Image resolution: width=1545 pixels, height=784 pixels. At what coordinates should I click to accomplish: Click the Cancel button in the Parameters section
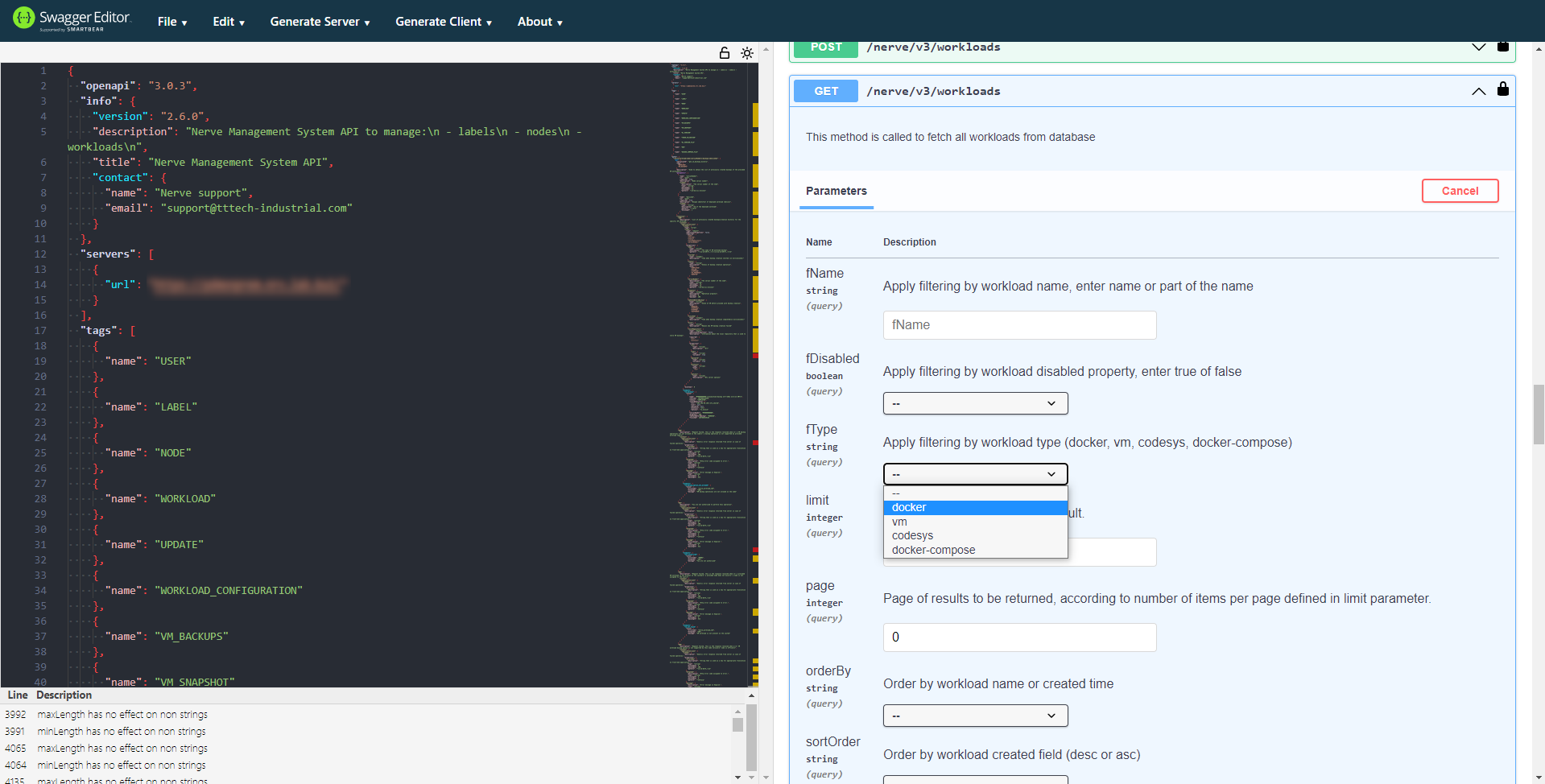[x=1459, y=191]
